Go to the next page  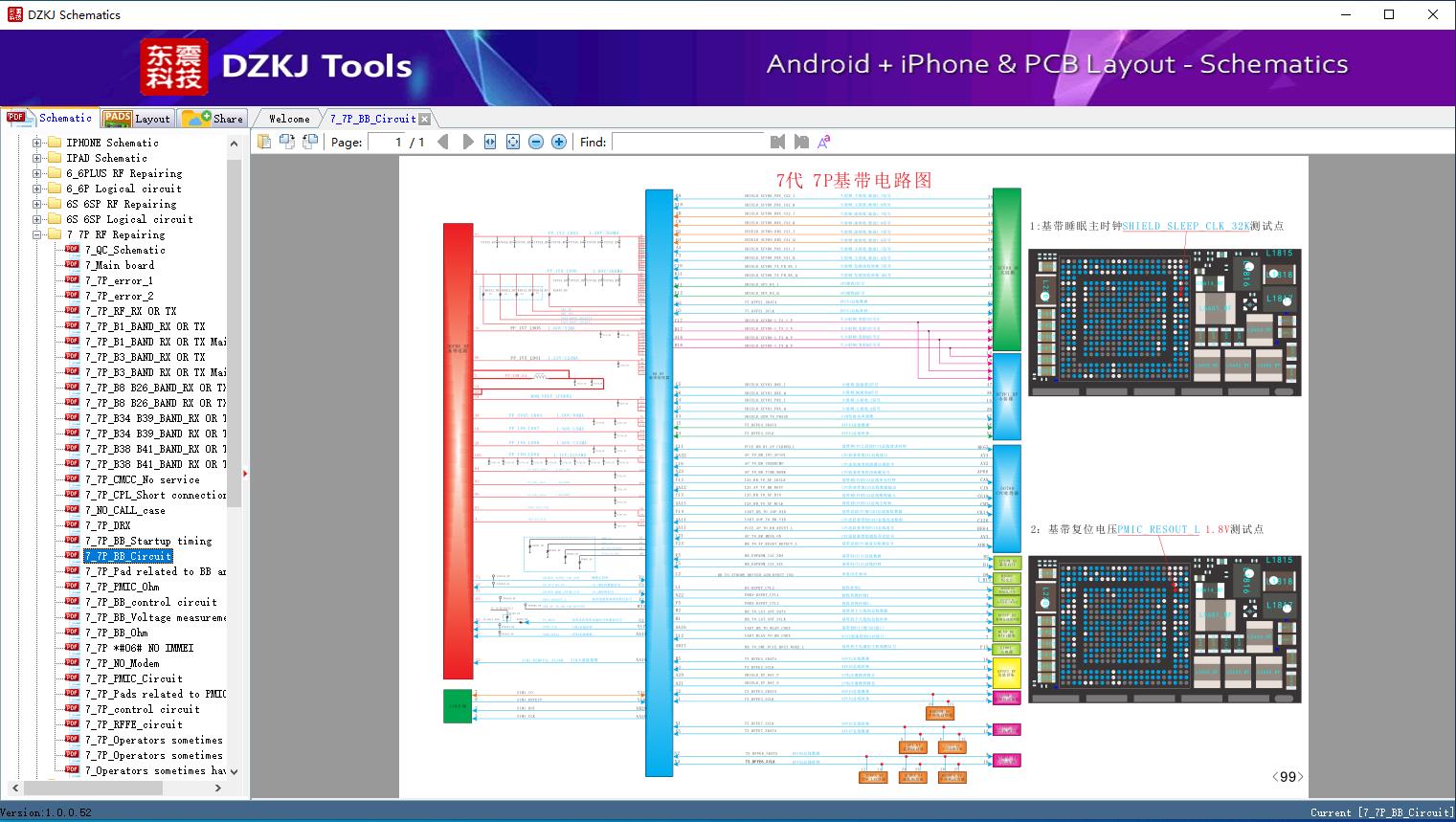point(468,142)
